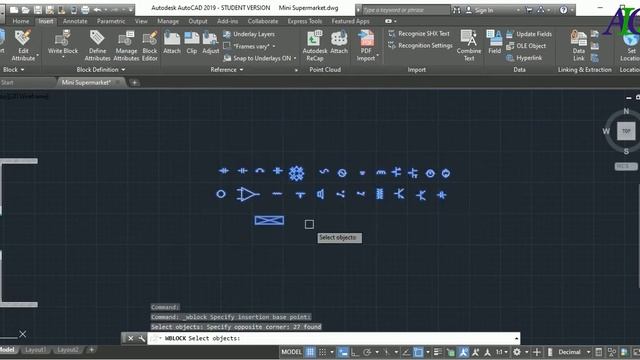Click the Hyperlink button
Viewport: 640px width, 360px height.
(524, 58)
